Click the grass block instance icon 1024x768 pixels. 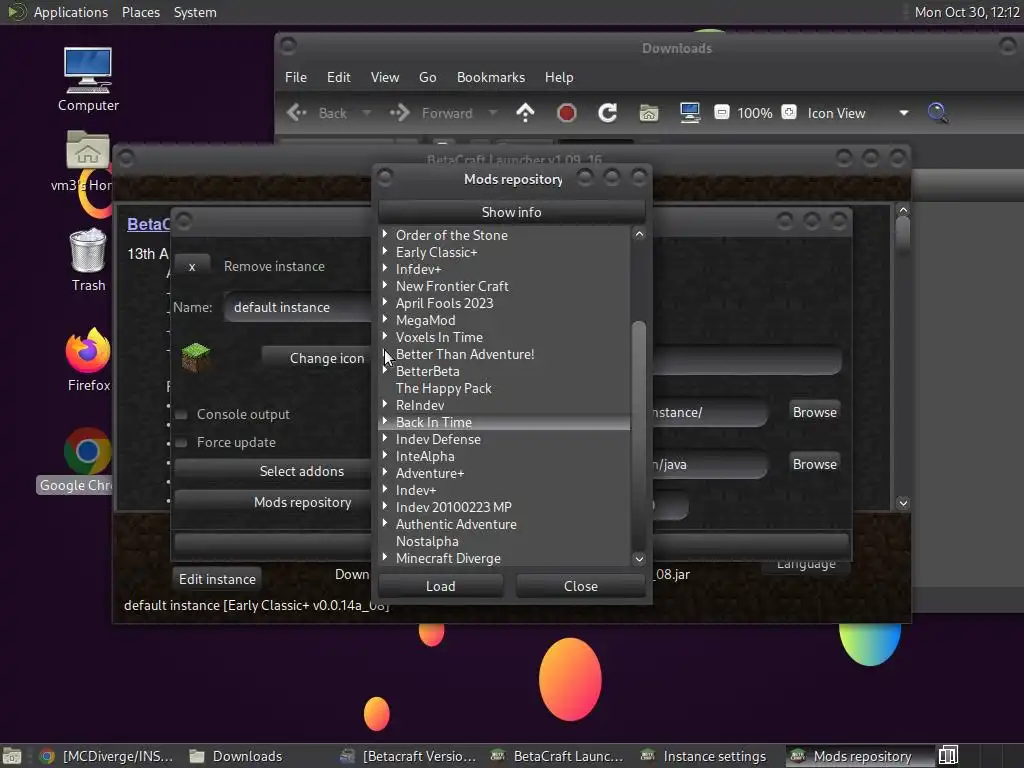(195, 357)
